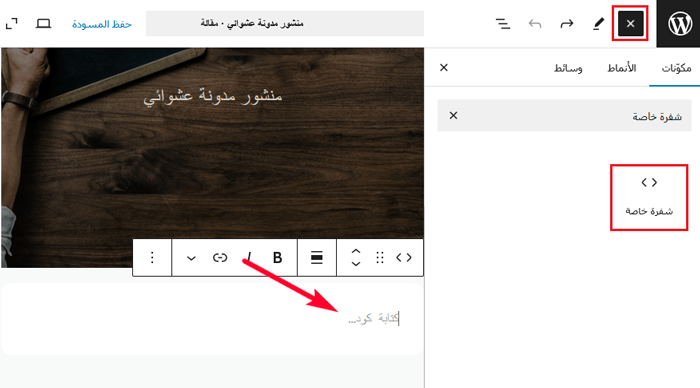Switch to the 'الأنماط' patterns tab
The image size is (700, 388).
(x=621, y=68)
